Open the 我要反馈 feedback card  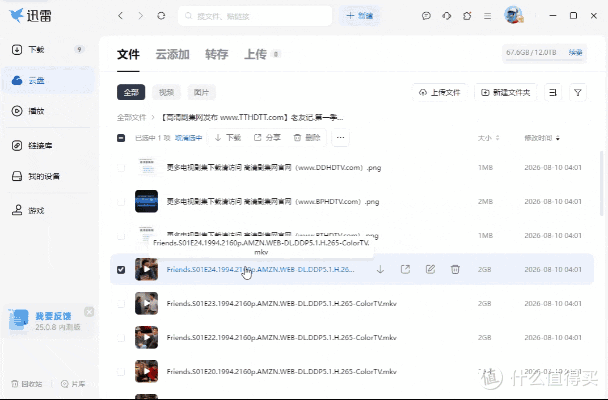coord(49,321)
